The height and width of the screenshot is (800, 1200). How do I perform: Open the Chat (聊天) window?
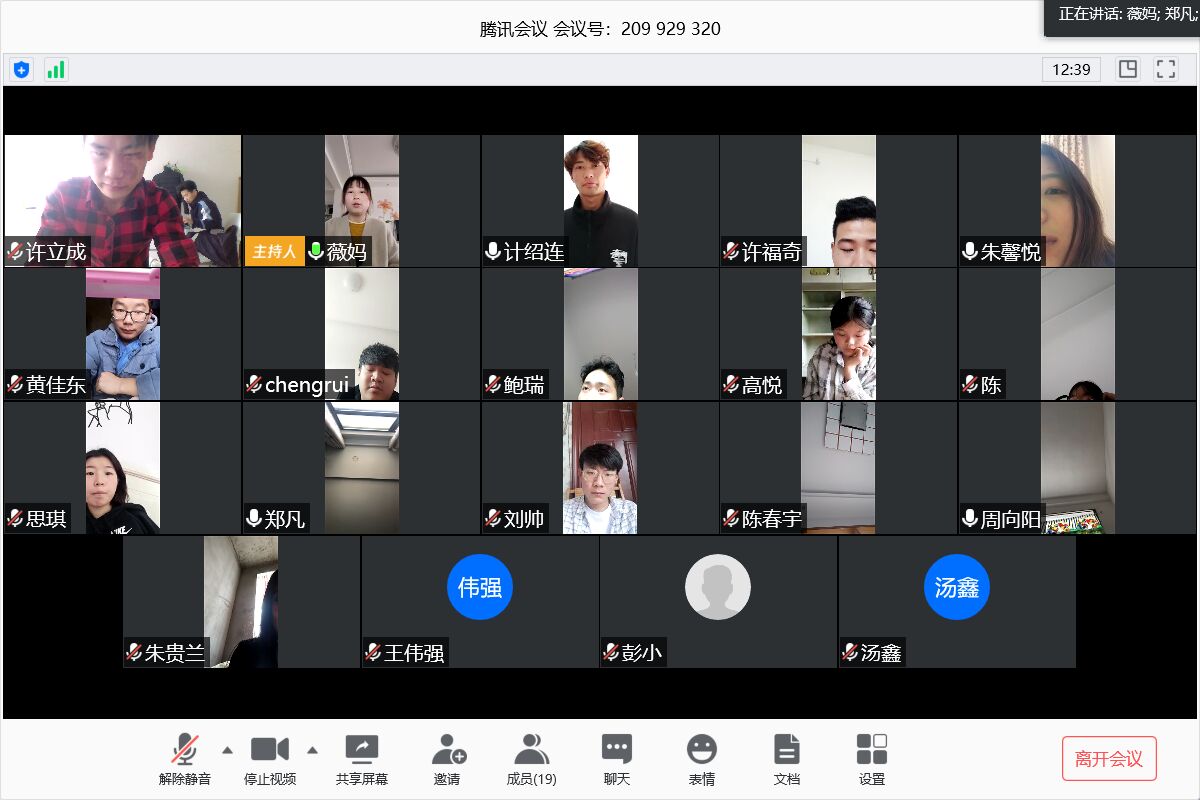[616, 759]
